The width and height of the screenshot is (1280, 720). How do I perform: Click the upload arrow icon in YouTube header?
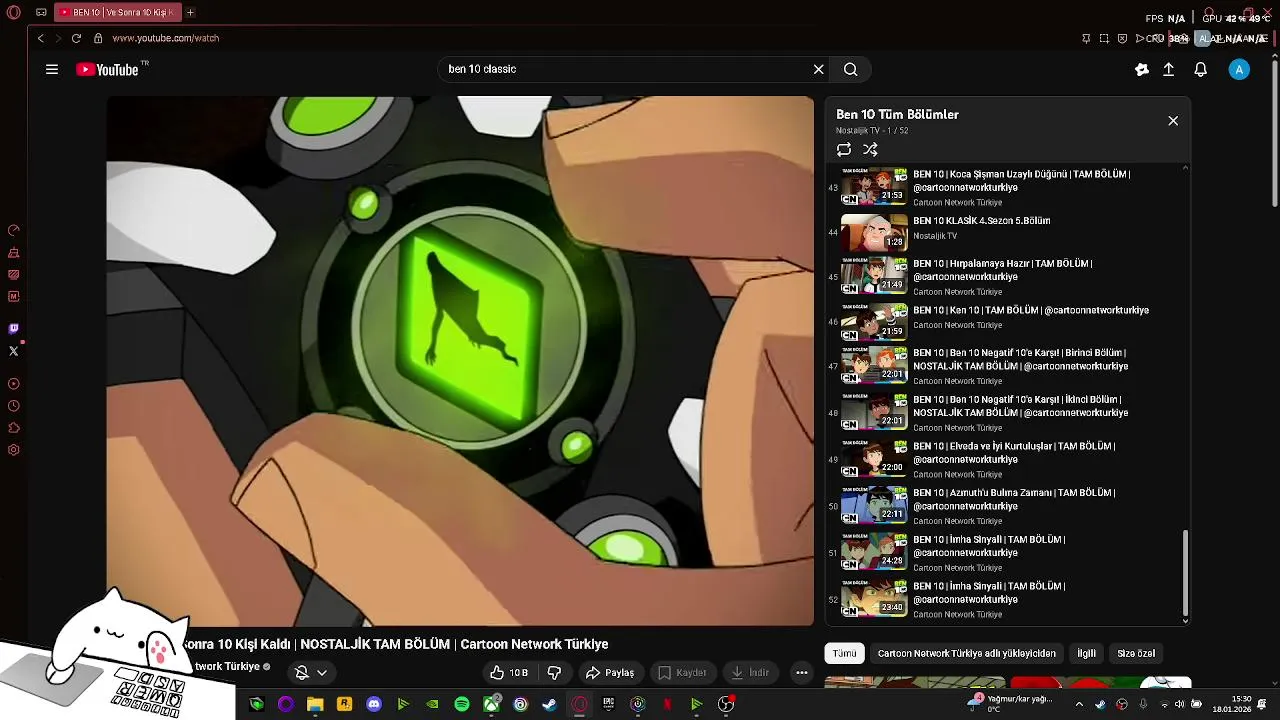(x=1168, y=69)
